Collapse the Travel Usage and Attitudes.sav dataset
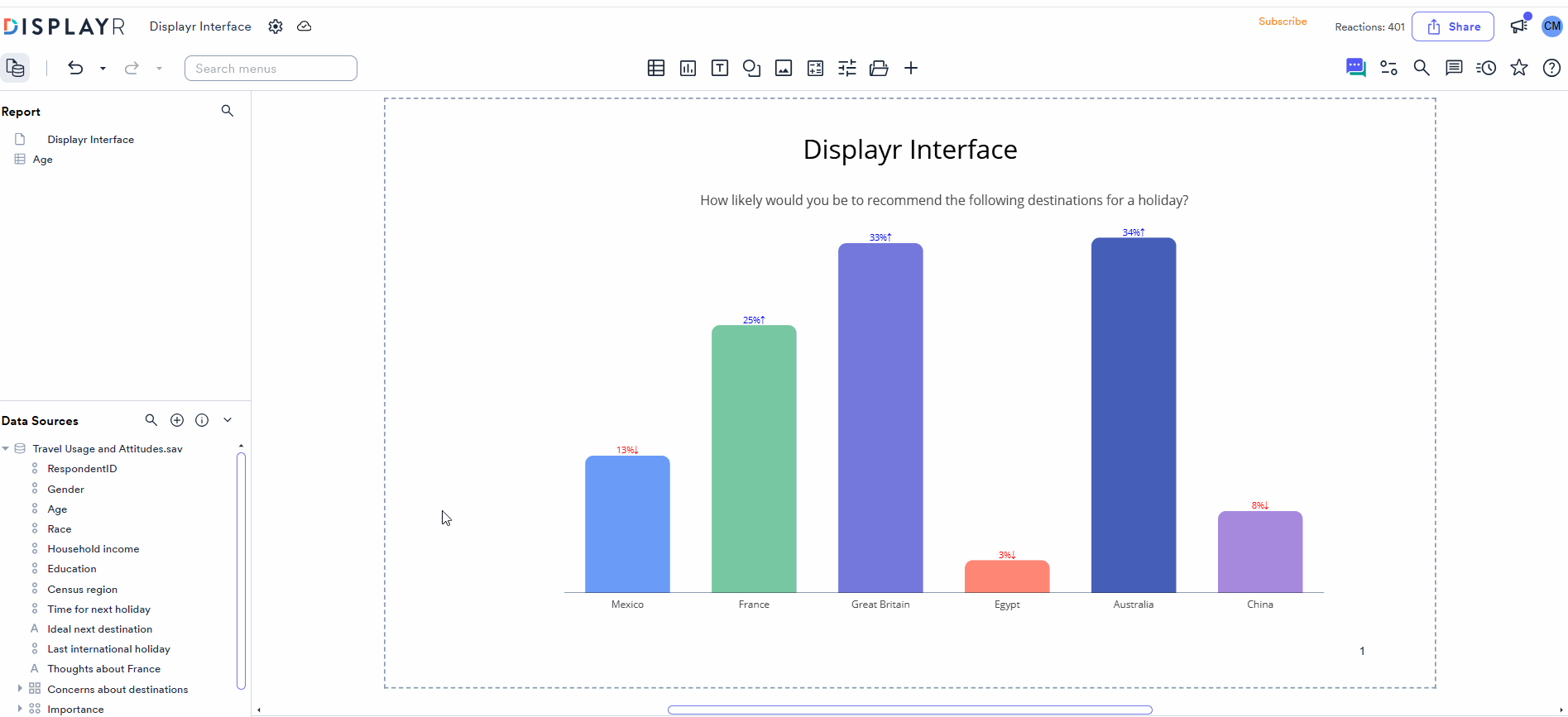Screen dimensions: 1568x717 click(x=6, y=448)
